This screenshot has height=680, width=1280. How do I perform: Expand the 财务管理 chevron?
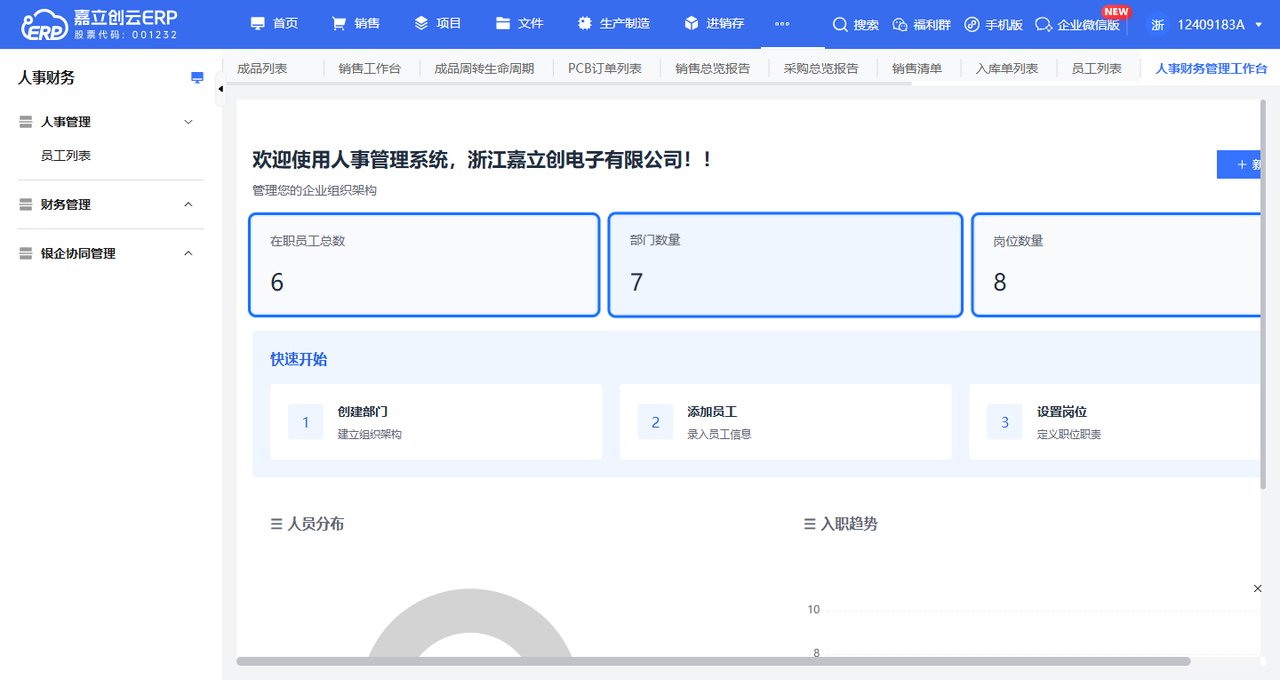188,205
